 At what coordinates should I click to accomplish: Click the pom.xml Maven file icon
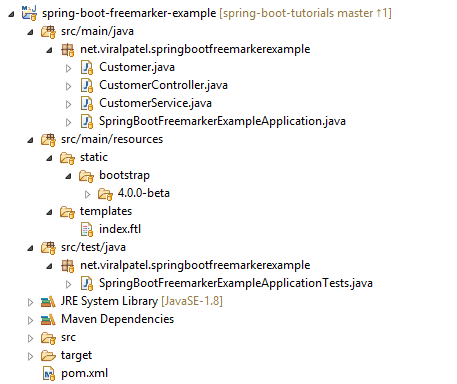49,374
